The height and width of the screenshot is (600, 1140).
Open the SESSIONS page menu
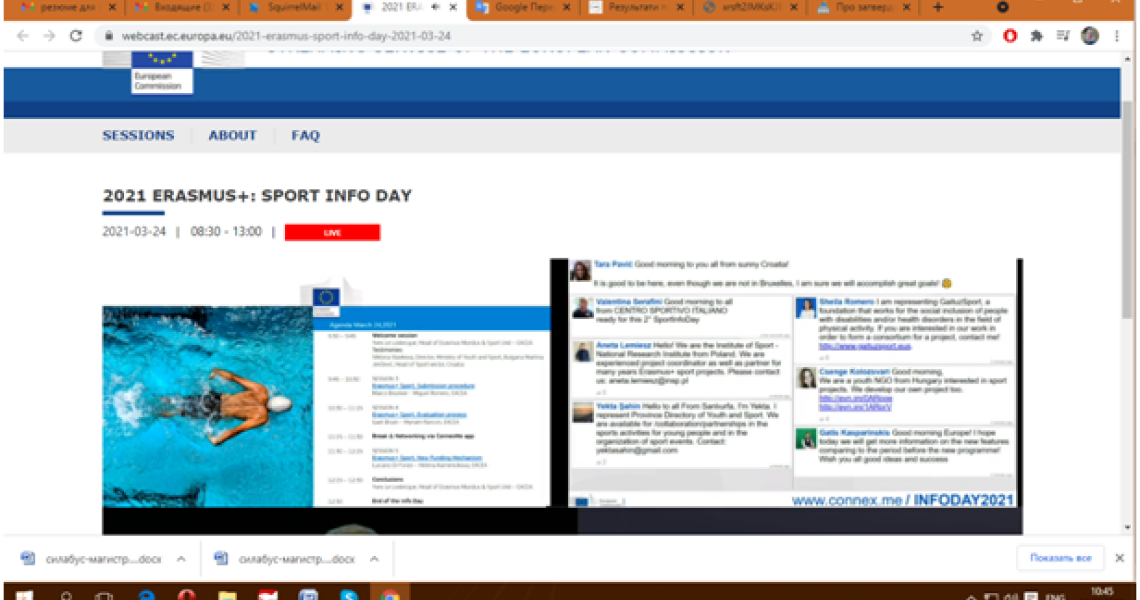pos(138,135)
